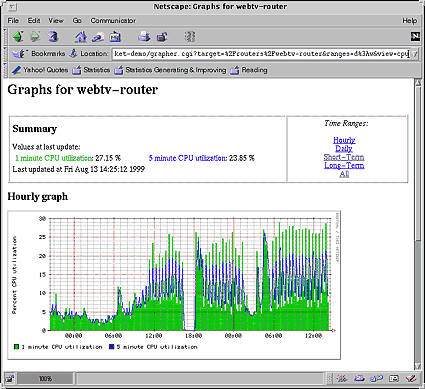The height and width of the screenshot is (389, 425).
Task: Collapse the navigation toolbar via its handle
Action: (x=5, y=36)
